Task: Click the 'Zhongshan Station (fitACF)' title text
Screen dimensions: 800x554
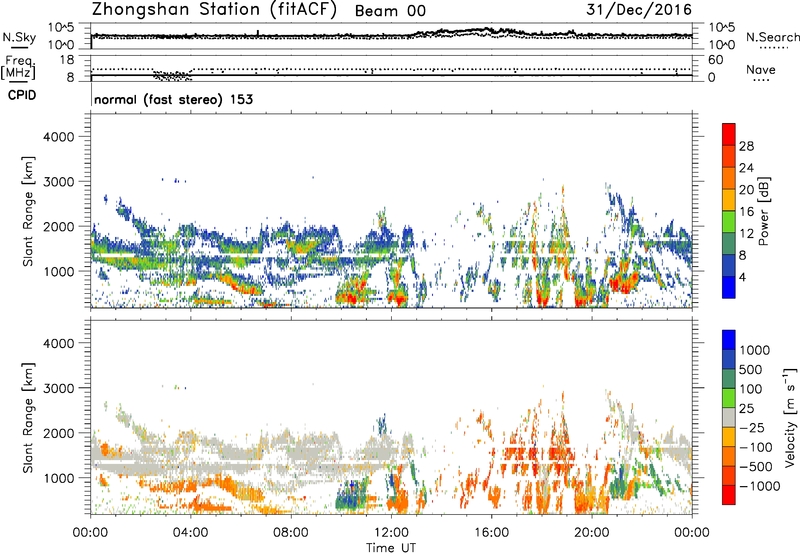Action: (x=214, y=10)
